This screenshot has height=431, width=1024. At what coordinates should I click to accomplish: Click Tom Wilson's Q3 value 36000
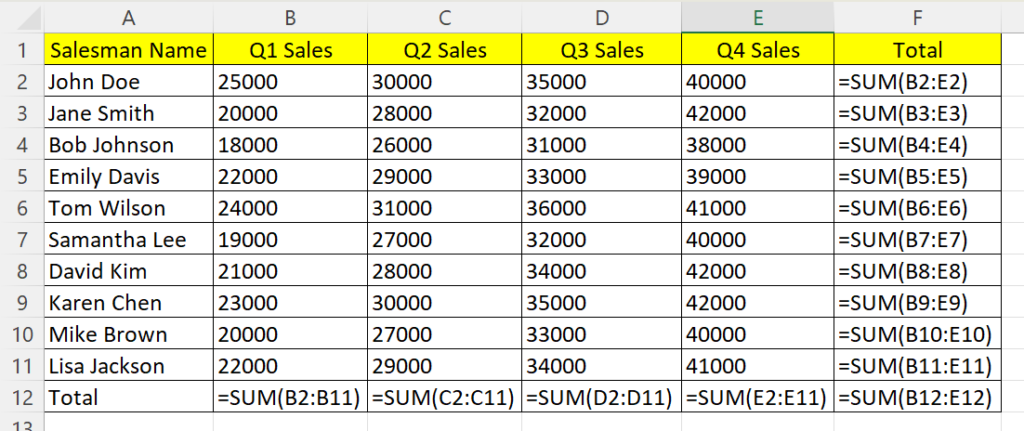[600, 209]
